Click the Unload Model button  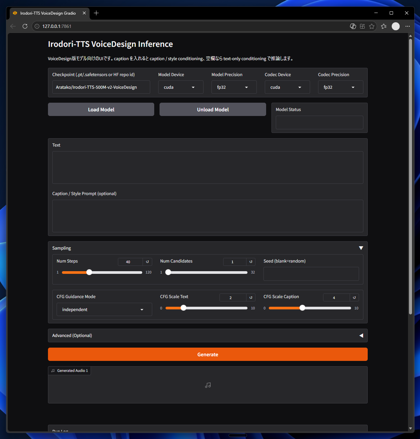213,109
